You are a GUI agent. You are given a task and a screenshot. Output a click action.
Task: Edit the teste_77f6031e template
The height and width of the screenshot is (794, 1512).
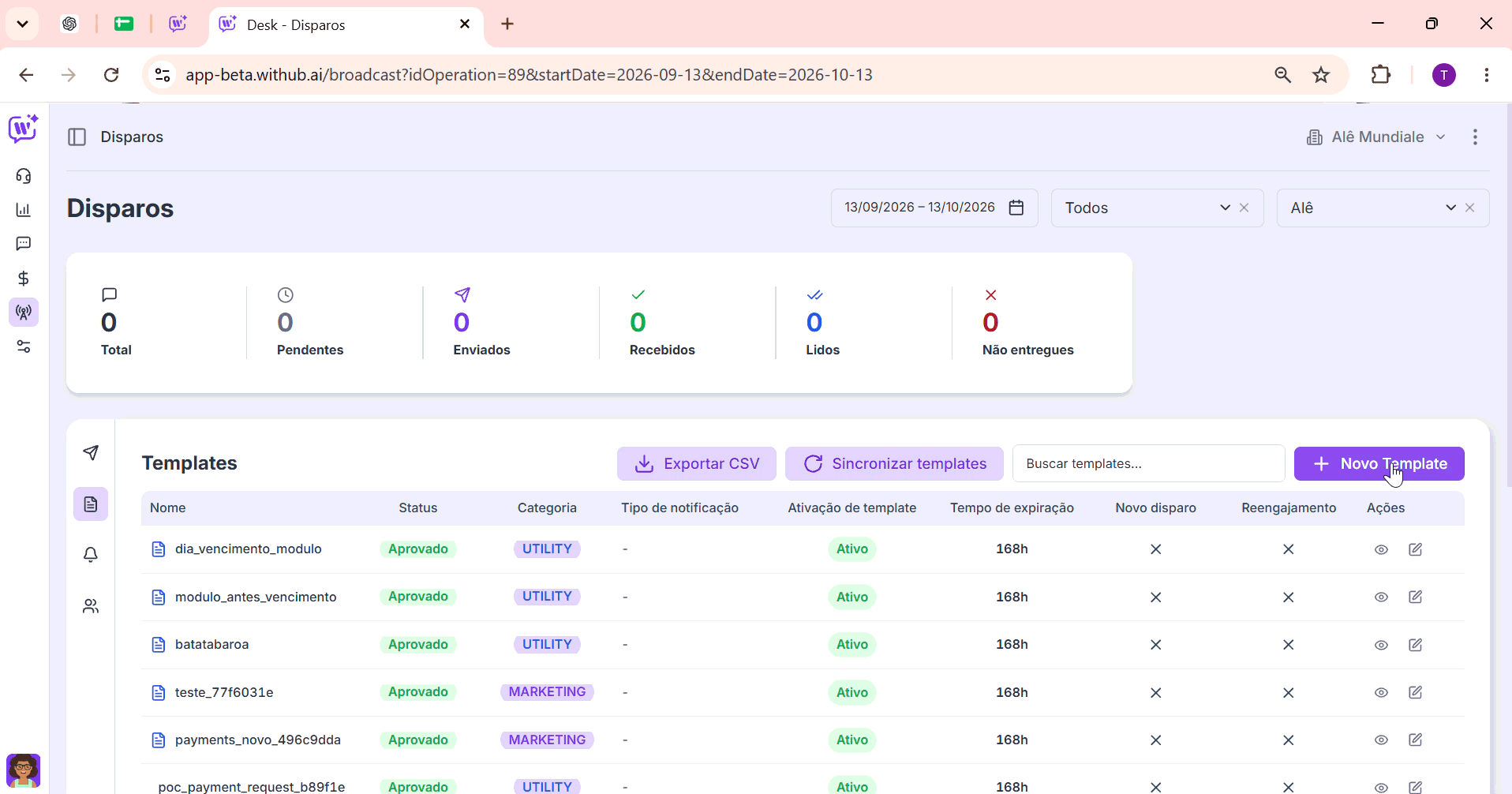pos(1416,692)
